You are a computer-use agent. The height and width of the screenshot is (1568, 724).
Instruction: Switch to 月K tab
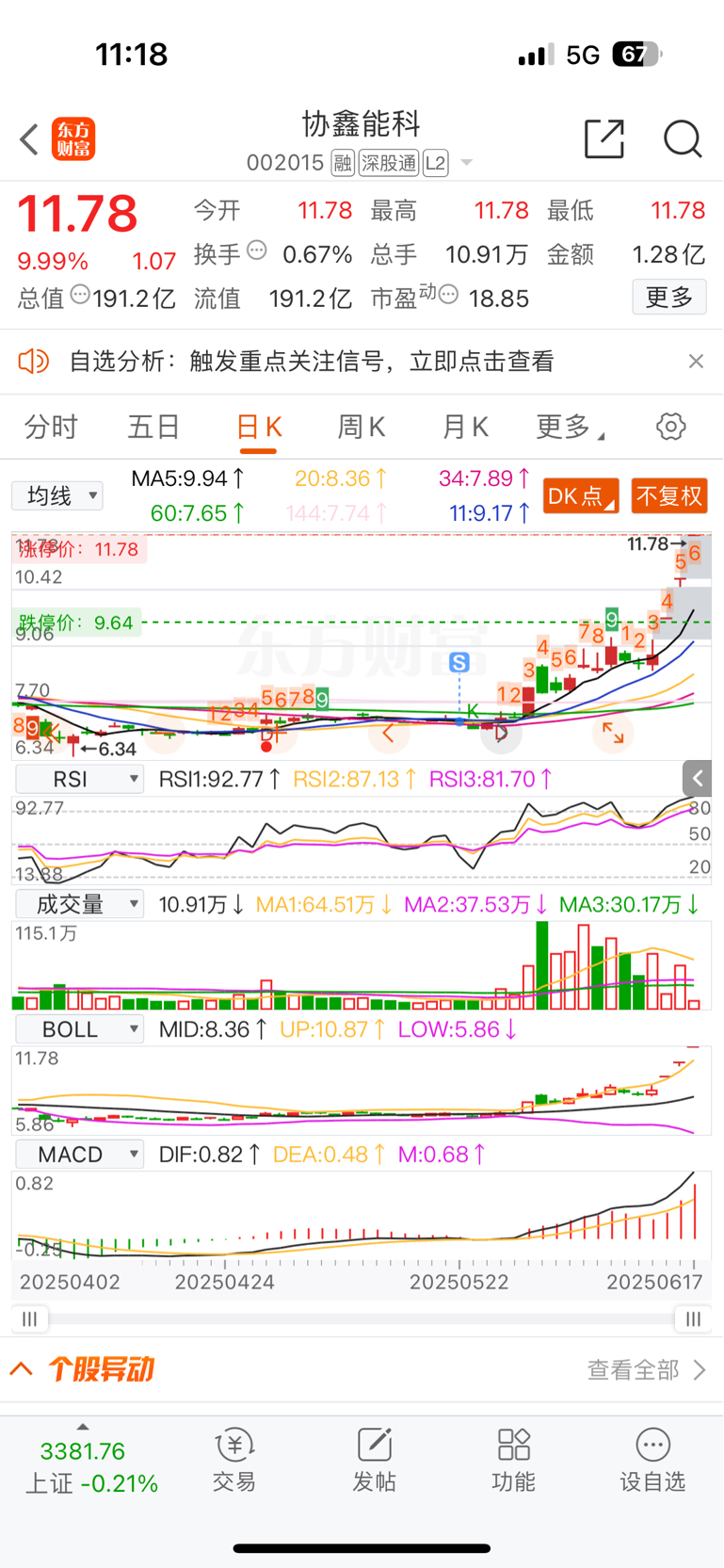tap(465, 428)
